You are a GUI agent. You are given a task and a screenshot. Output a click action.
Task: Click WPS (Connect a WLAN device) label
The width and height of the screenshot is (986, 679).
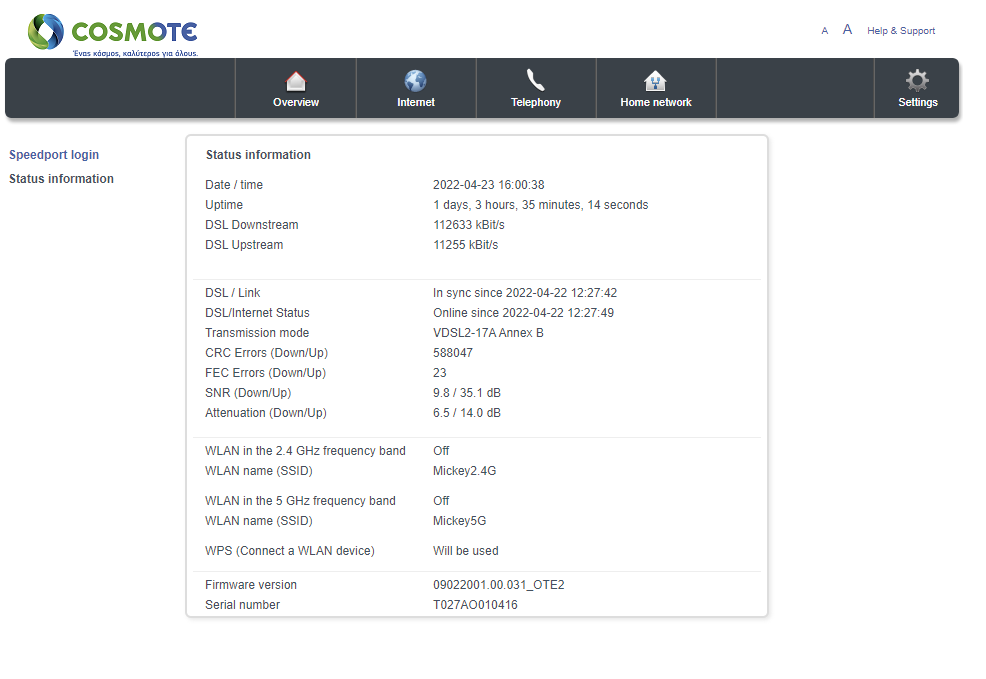(290, 551)
